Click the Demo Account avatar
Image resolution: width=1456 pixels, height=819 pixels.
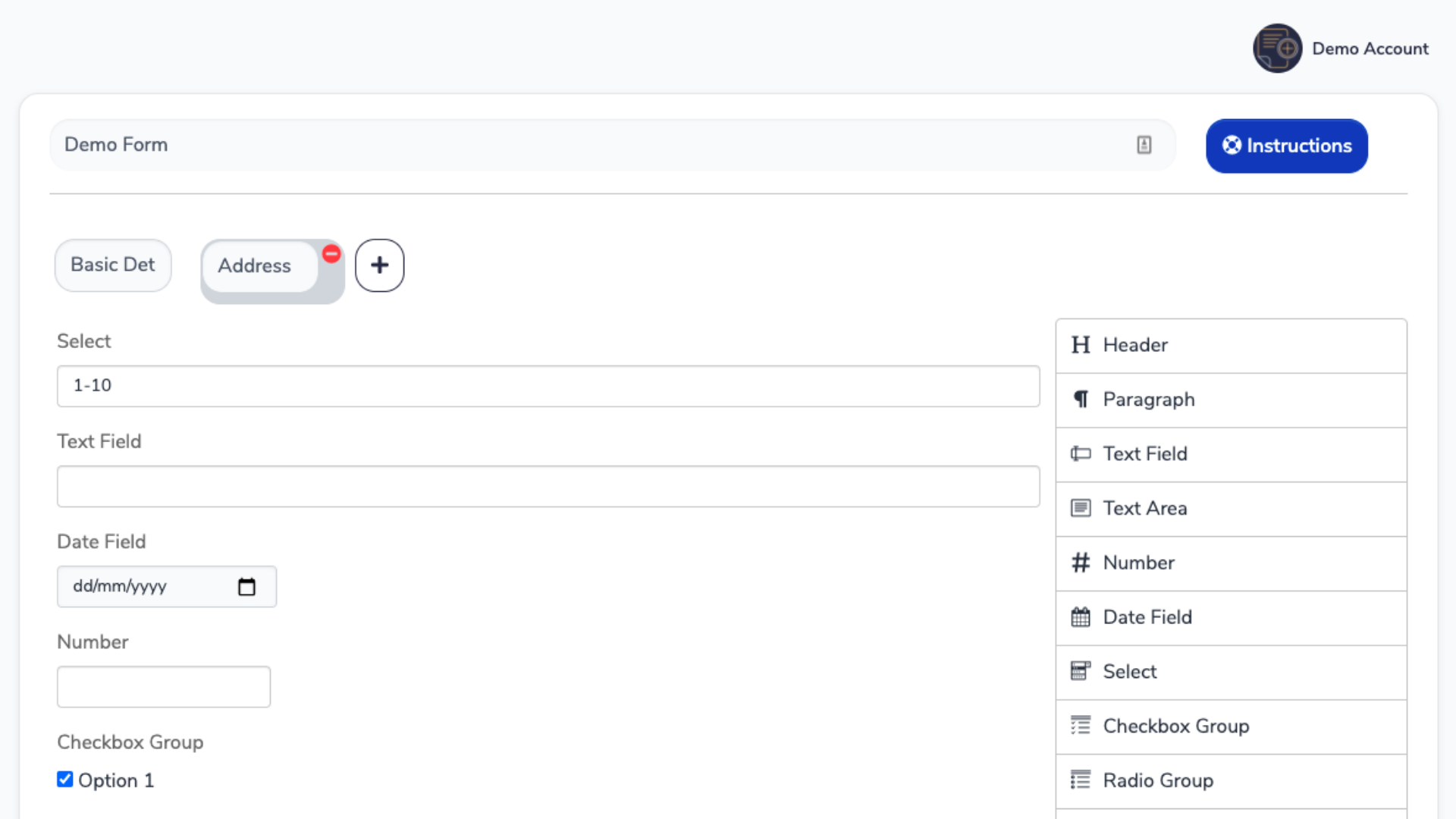[1277, 49]
